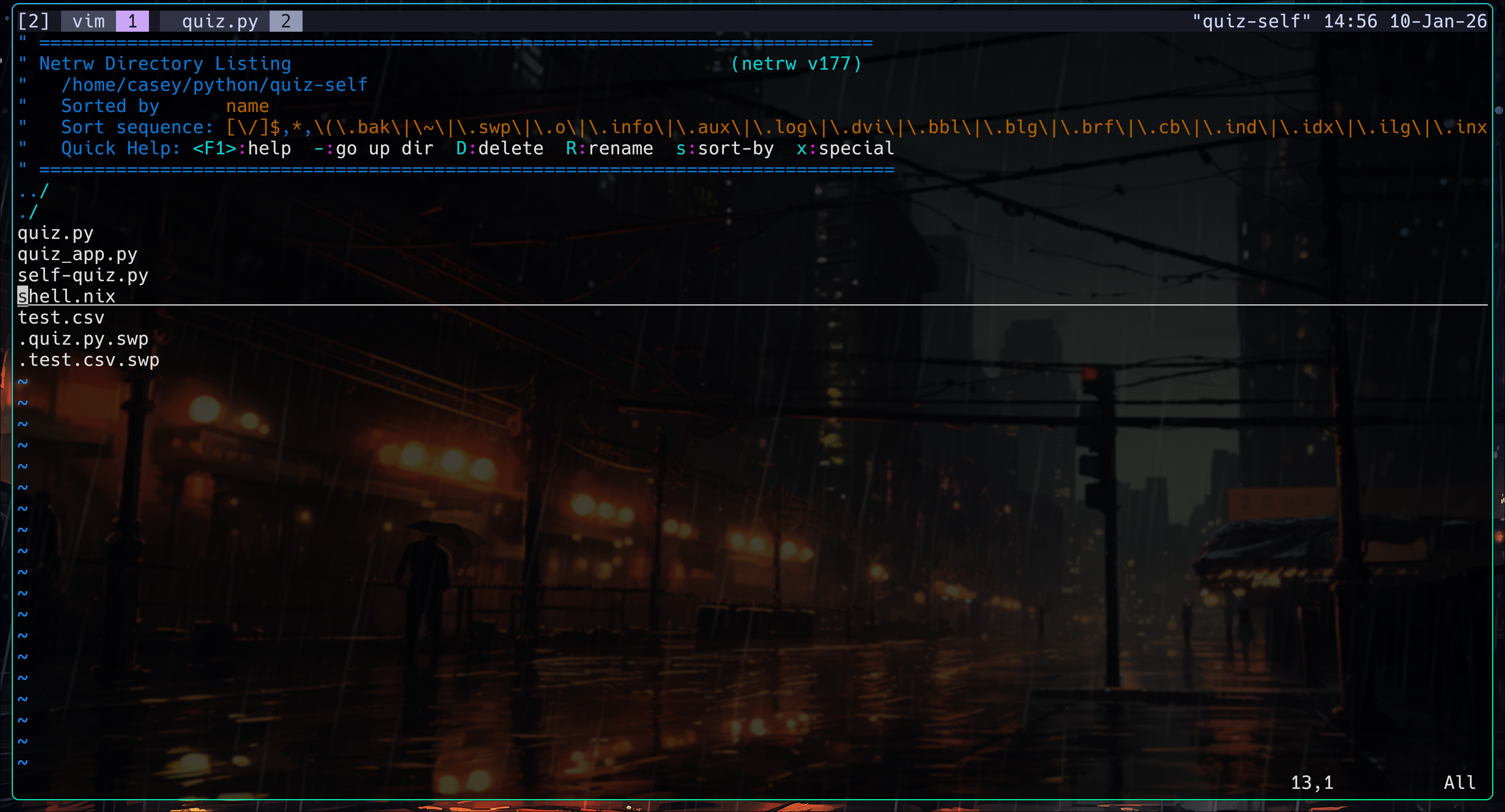Open test.csv in netrw
This screenshot has height=812, width=1505.
pos(61,318)
